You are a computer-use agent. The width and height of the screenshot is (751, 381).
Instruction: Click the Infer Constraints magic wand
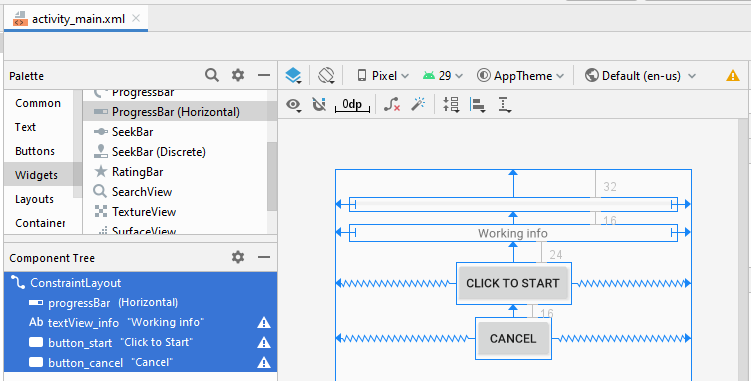pyautogui.click(x=418, y=104)
